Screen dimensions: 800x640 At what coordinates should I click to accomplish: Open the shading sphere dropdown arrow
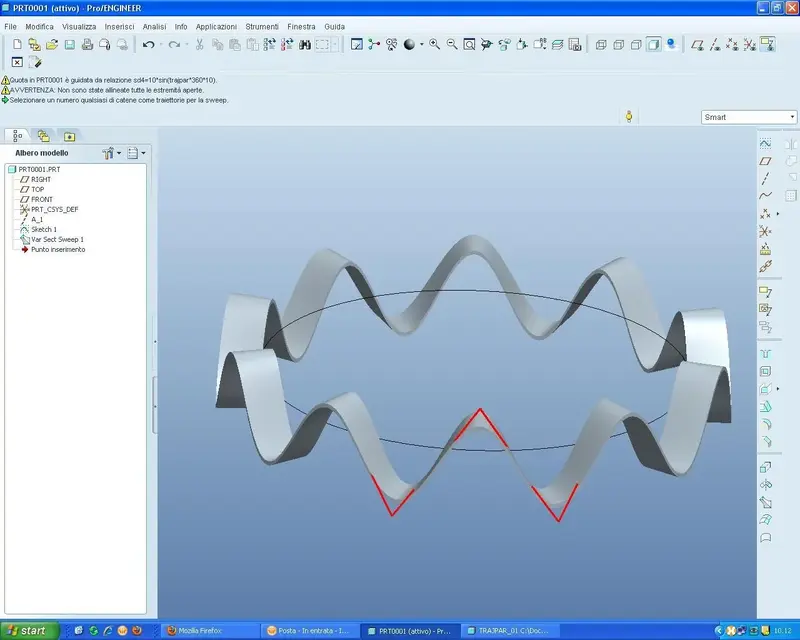[421, 44]
